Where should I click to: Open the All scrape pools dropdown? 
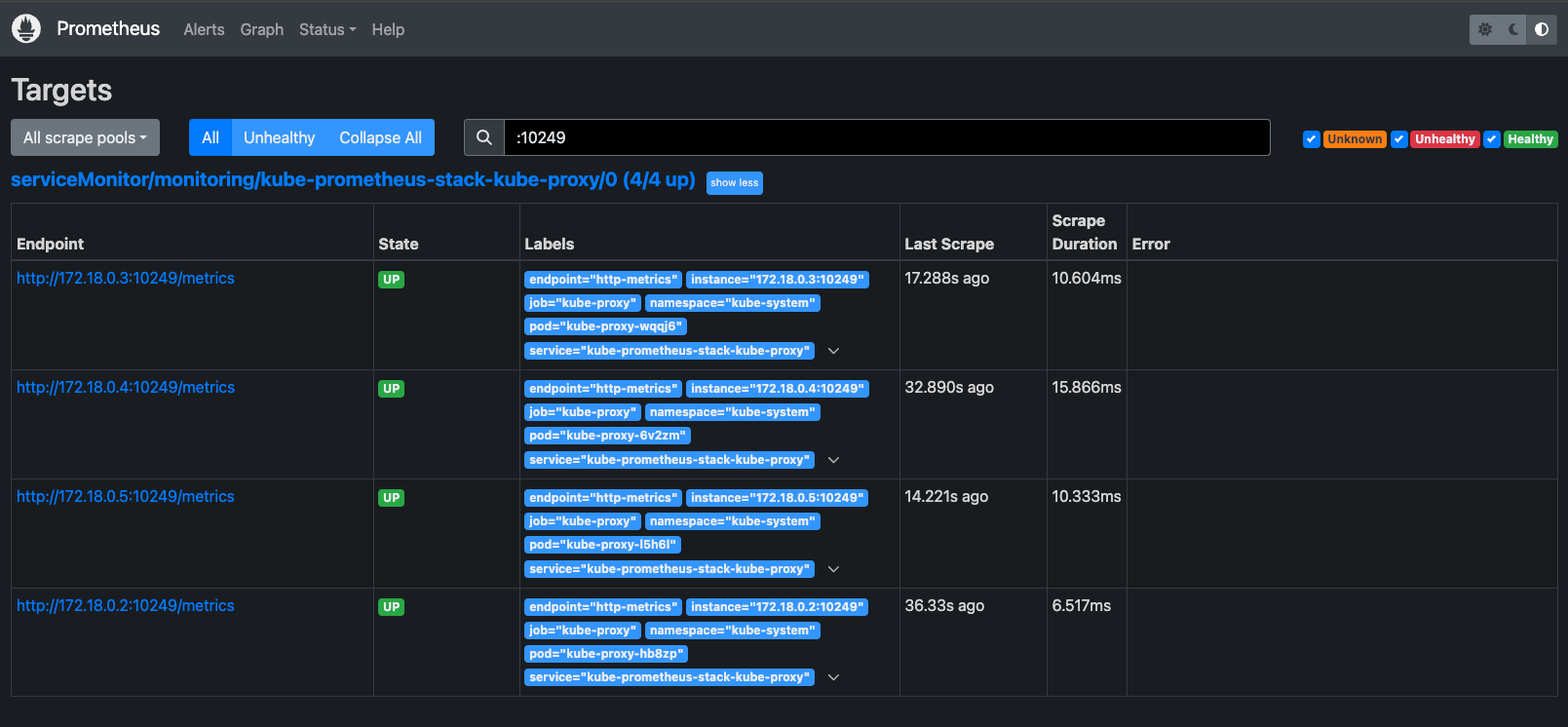coord(85,137)
